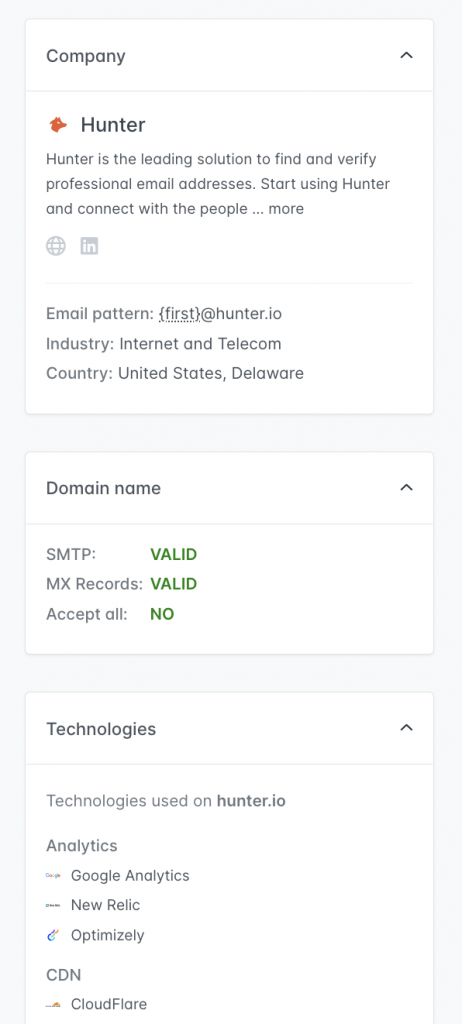
Task: Click the New Relic logo icon
Action: pos(54,905)
